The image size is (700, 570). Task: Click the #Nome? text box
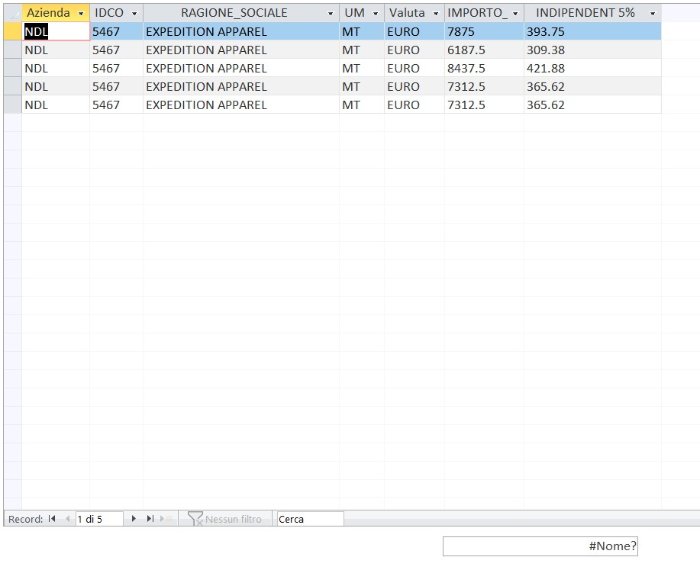point(540,546)
